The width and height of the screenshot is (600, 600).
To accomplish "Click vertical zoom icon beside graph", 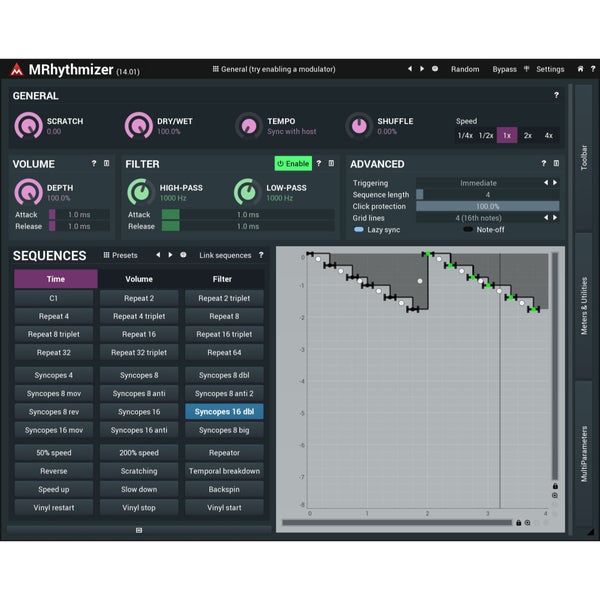I will [555, 495].
